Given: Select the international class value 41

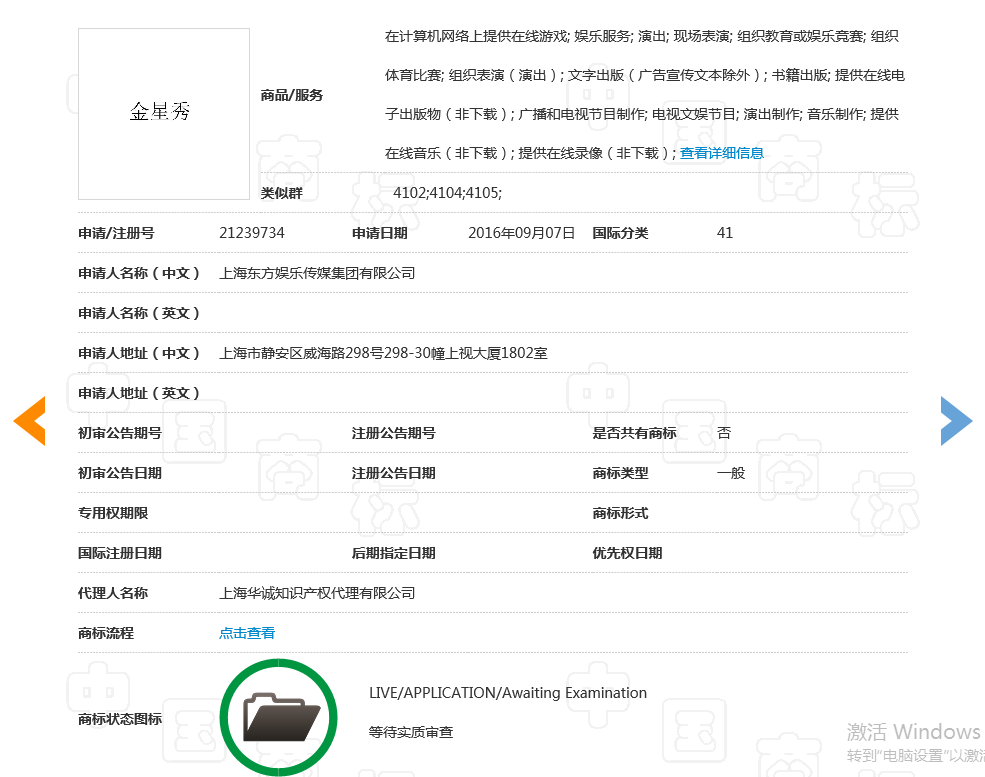Looking at the screenshot, I should [724, 232].
